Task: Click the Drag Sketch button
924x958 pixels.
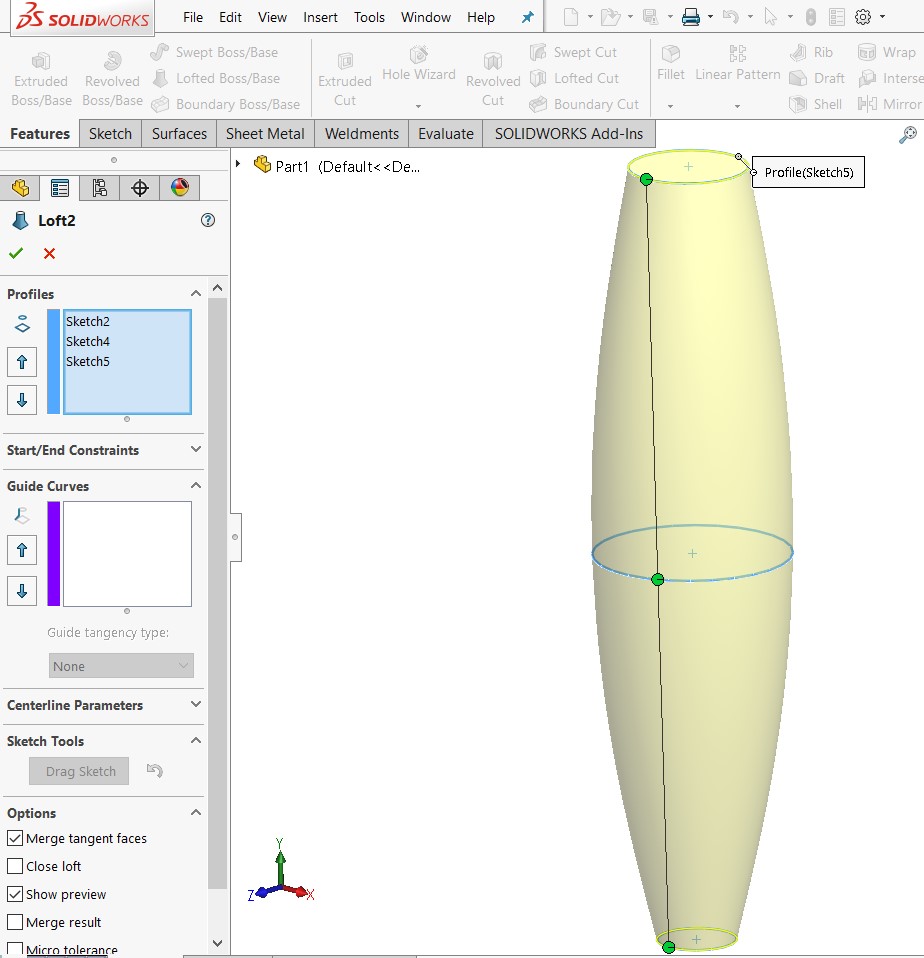Action: [80, 771]
